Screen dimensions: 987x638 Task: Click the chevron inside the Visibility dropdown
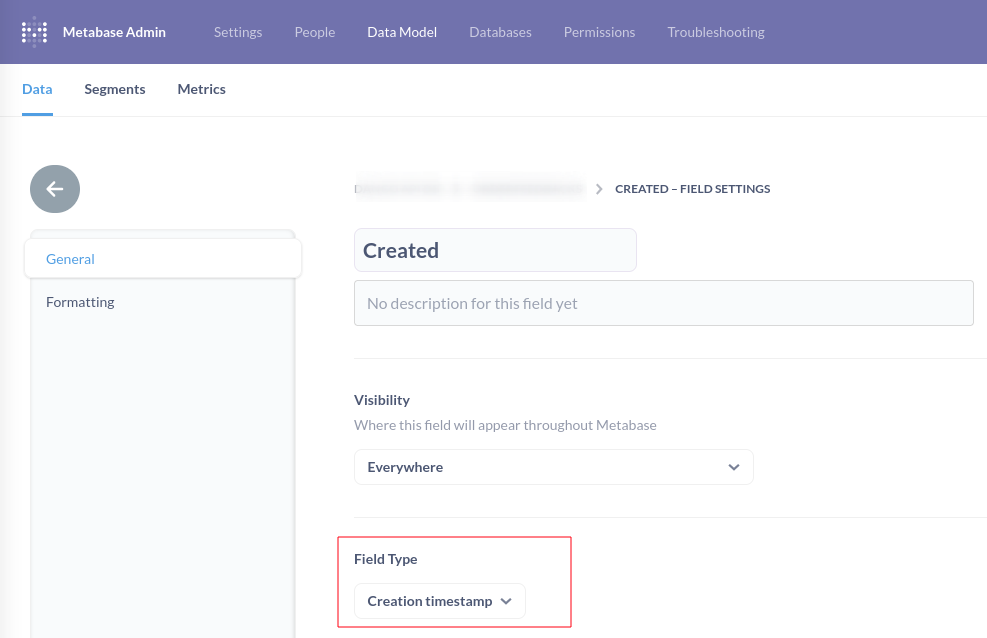coord(733,467)
